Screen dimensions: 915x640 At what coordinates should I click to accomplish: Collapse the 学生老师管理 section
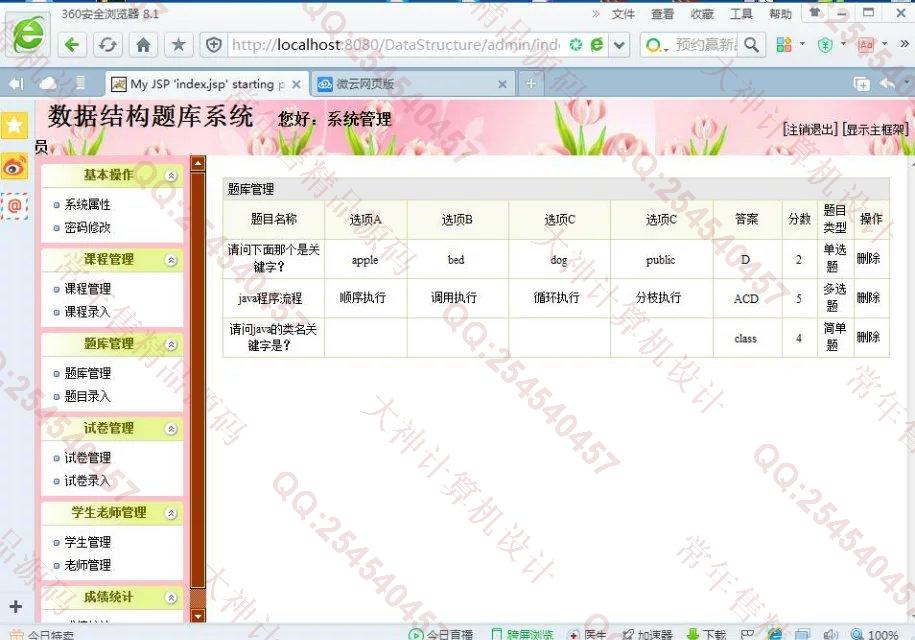click(x=171, y=513)
